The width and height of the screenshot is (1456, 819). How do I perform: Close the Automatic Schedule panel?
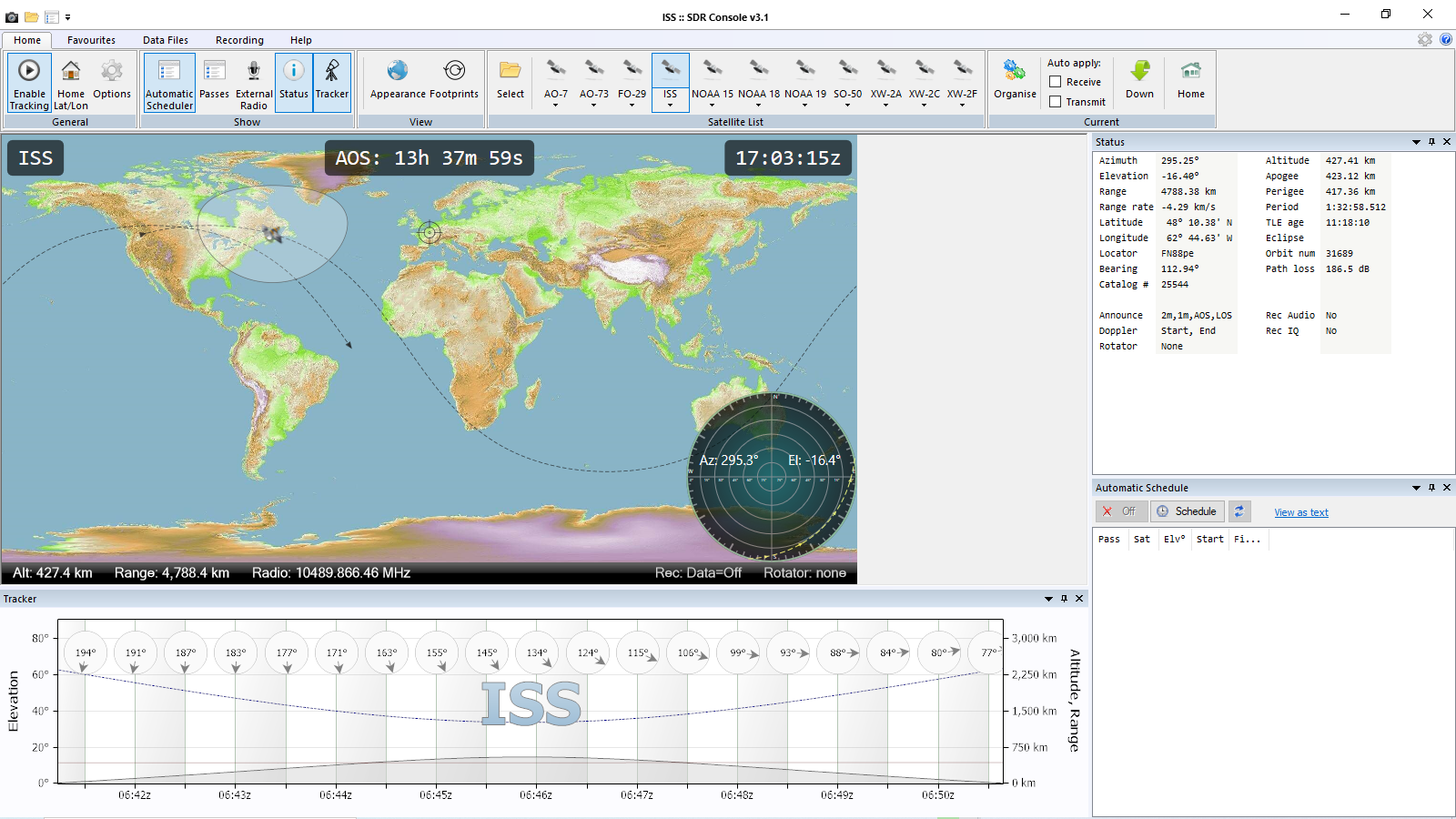click(1447, 488)
